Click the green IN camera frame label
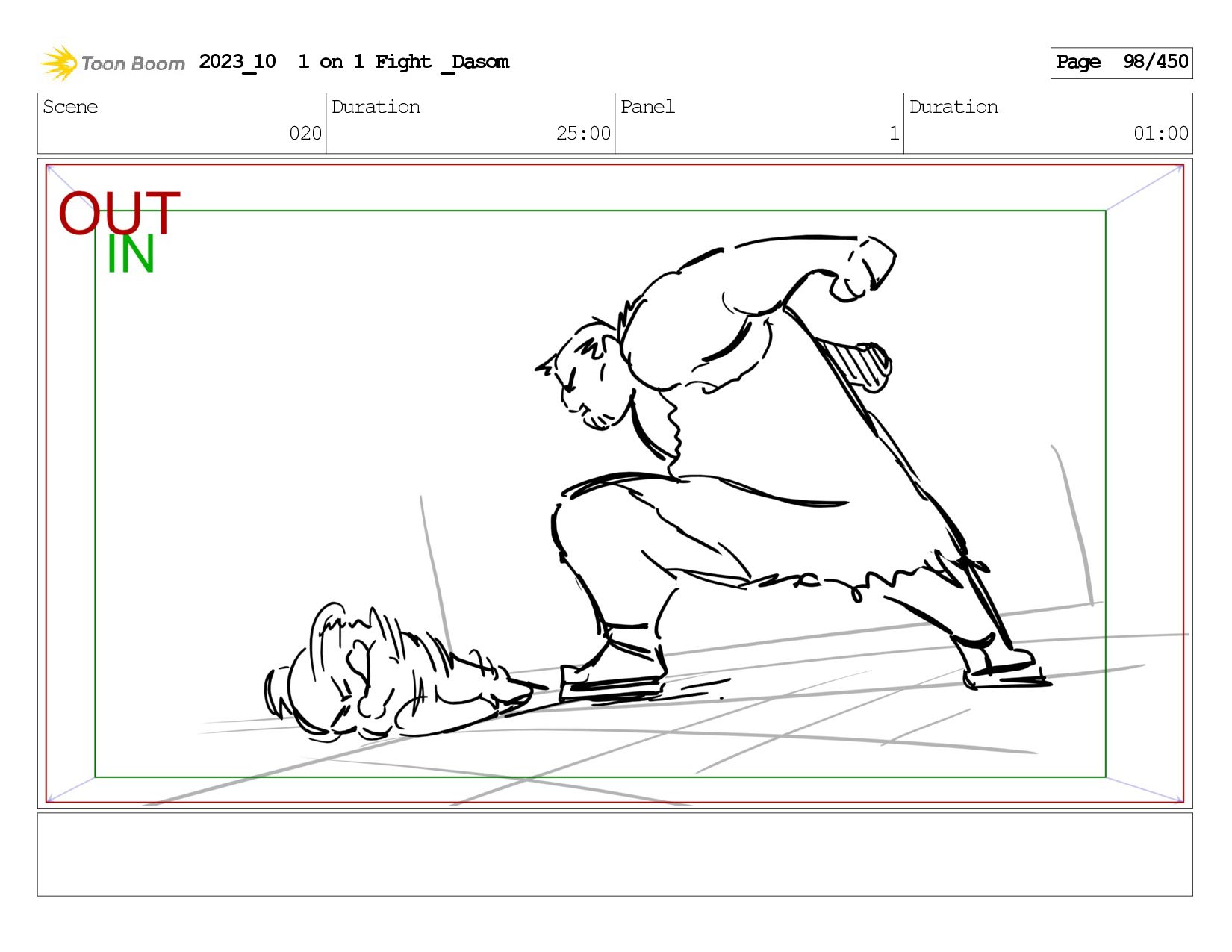The width and height of the screenshot is (1232, 952). point(131,255)
